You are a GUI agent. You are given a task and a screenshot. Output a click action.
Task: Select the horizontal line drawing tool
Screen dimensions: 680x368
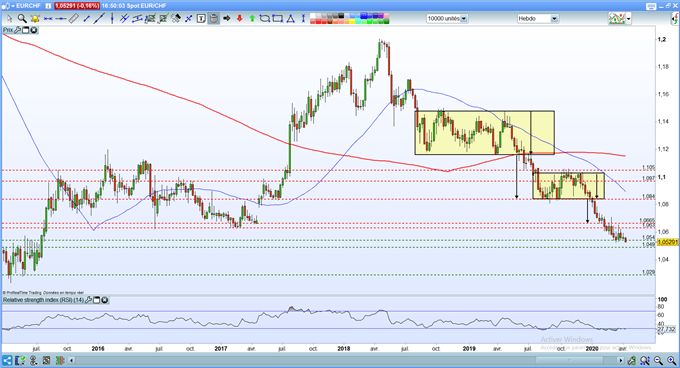point(61,18)
